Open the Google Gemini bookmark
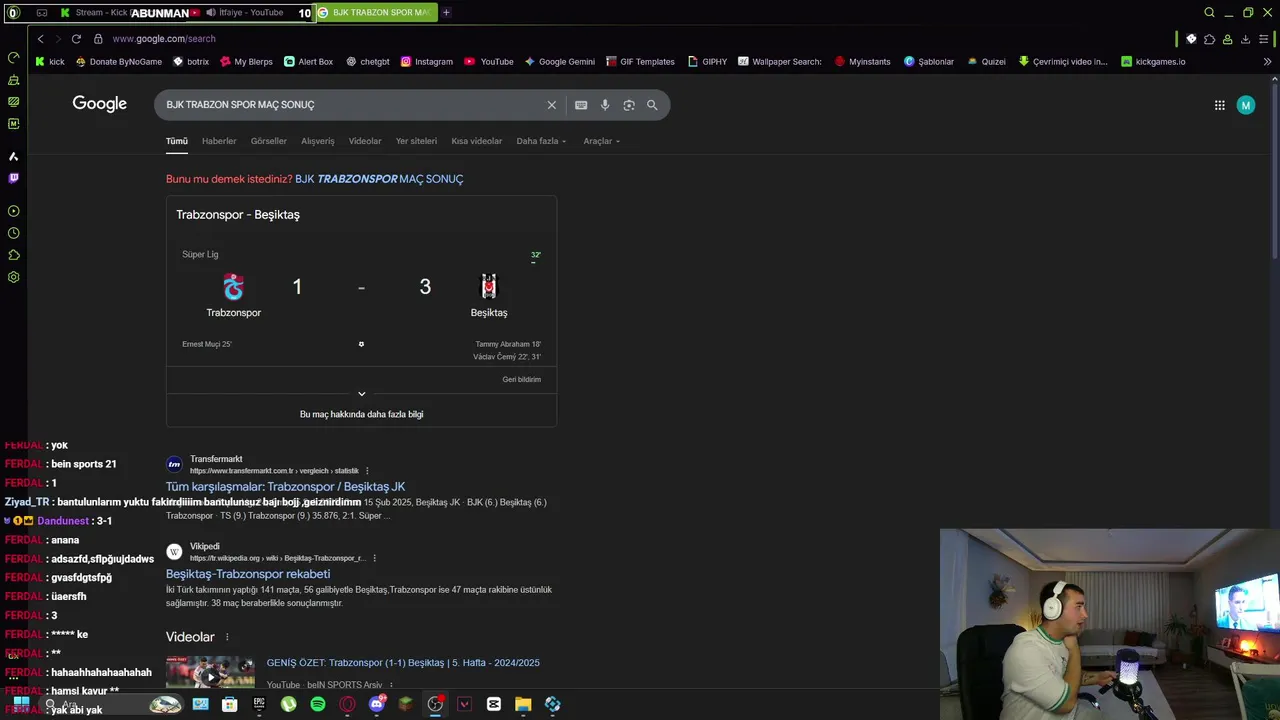The width and height of the screenshot is (1280, 720). tap(560, 62)
